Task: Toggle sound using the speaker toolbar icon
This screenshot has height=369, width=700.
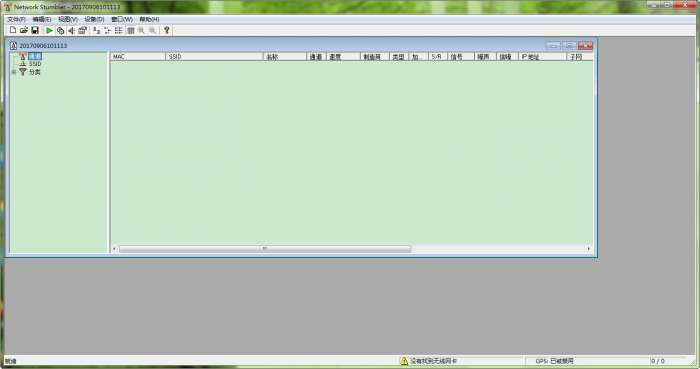Action: 71,30
